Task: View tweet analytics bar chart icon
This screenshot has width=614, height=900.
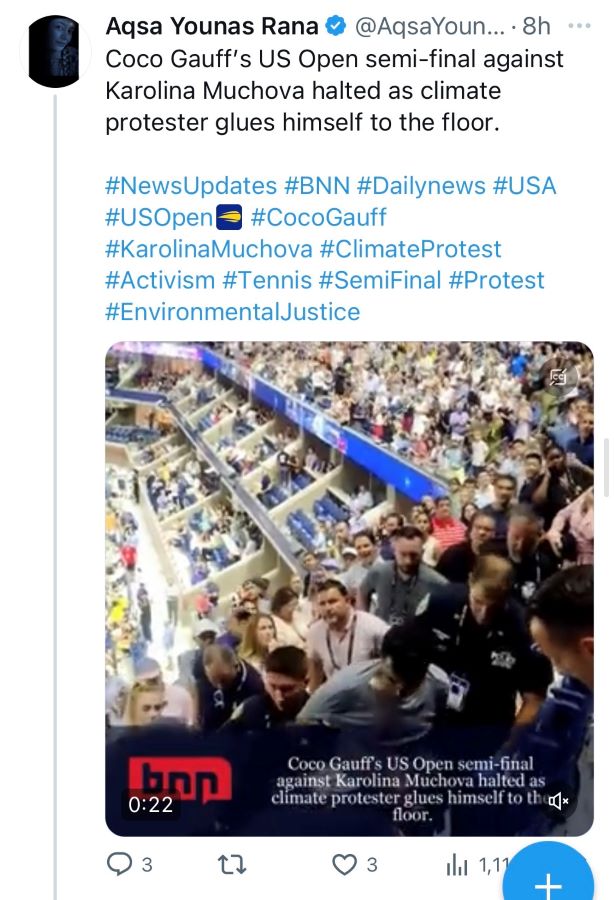Action: coord(457,864)
